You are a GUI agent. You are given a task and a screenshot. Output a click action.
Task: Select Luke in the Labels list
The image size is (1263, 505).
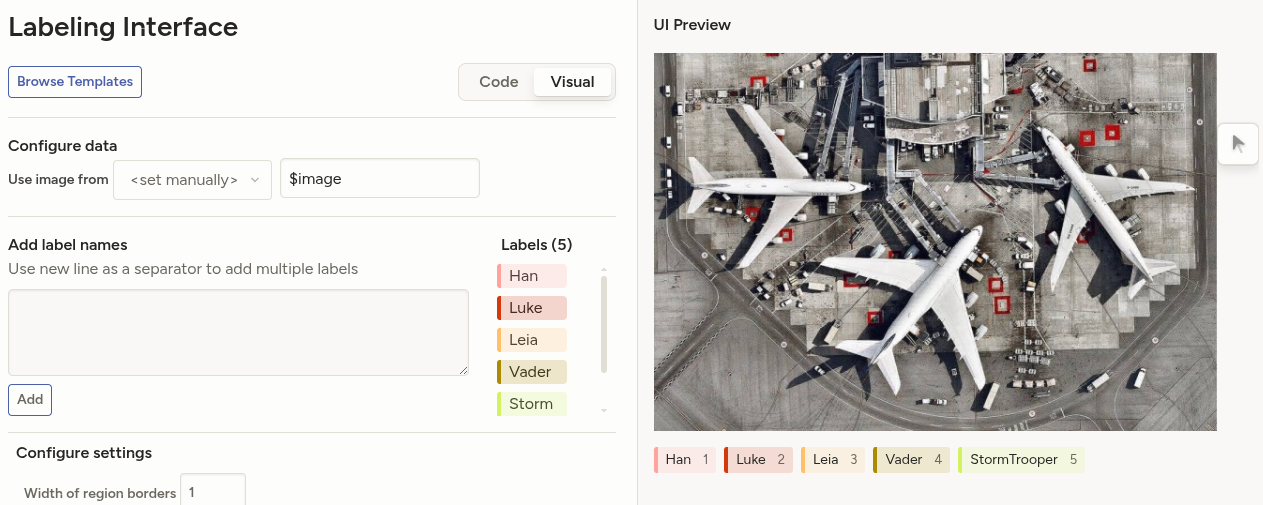[x=532, y=308]
